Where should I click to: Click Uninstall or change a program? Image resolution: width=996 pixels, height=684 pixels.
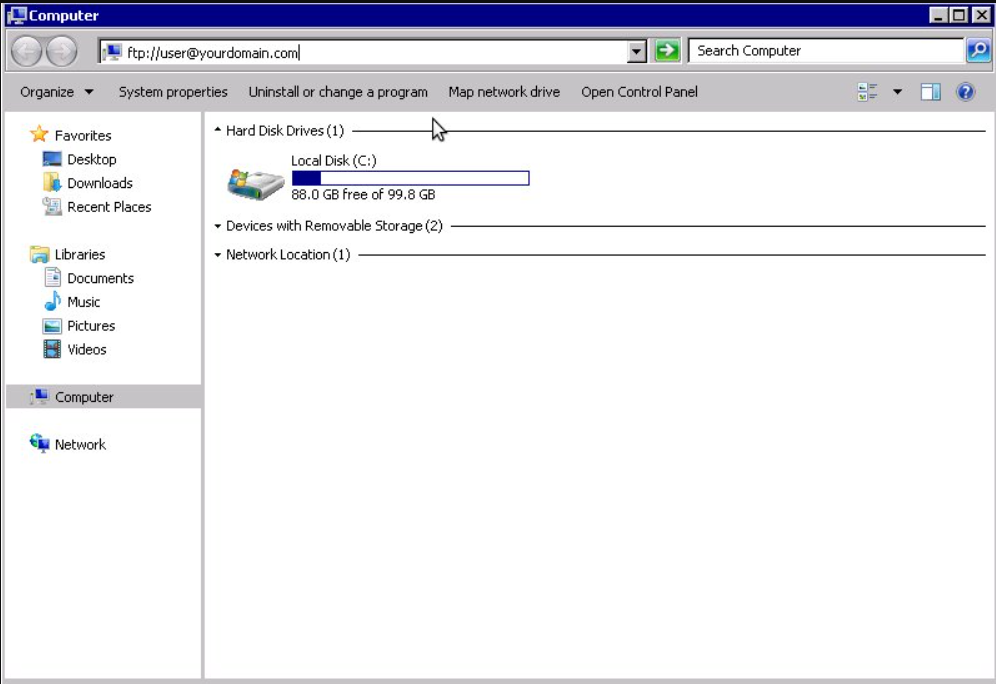[338, 91]
